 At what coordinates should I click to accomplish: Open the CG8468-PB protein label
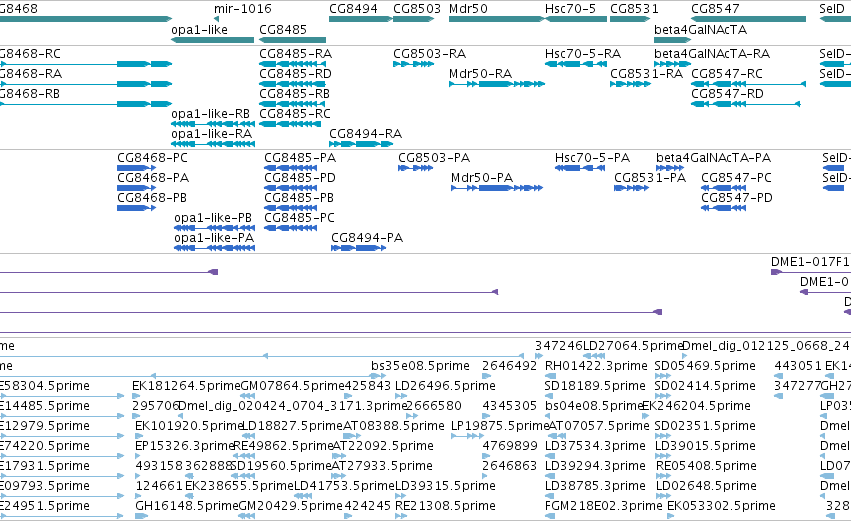pos(152,198)
